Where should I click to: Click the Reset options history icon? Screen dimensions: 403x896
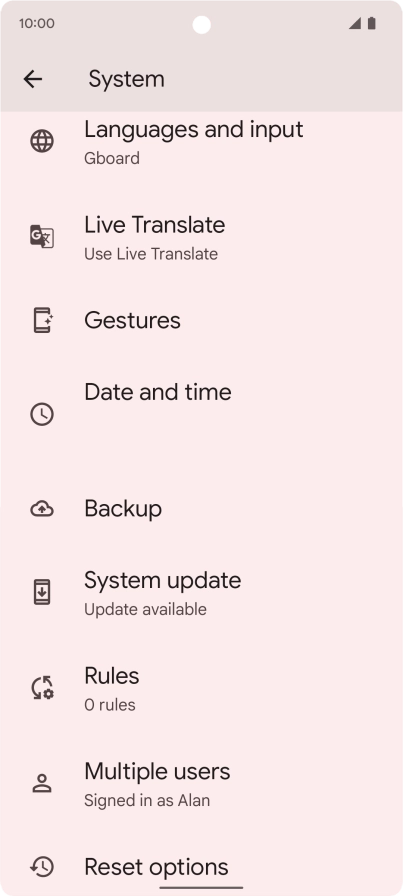pyautogui.click(x=42, y=867)
